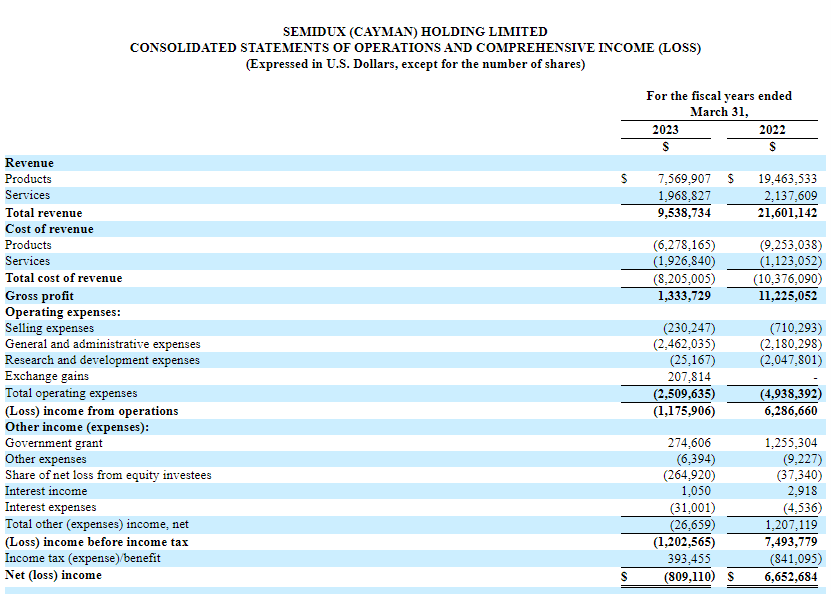Click government grant value 274,606
Screen dimensions: 831x594
point(689,443)
